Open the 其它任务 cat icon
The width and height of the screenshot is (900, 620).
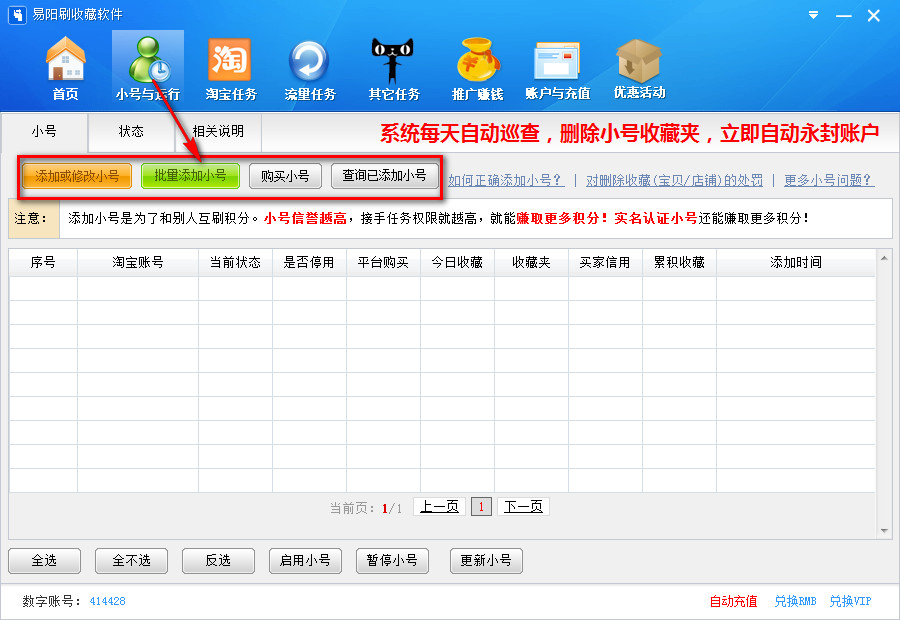[394, 68]
